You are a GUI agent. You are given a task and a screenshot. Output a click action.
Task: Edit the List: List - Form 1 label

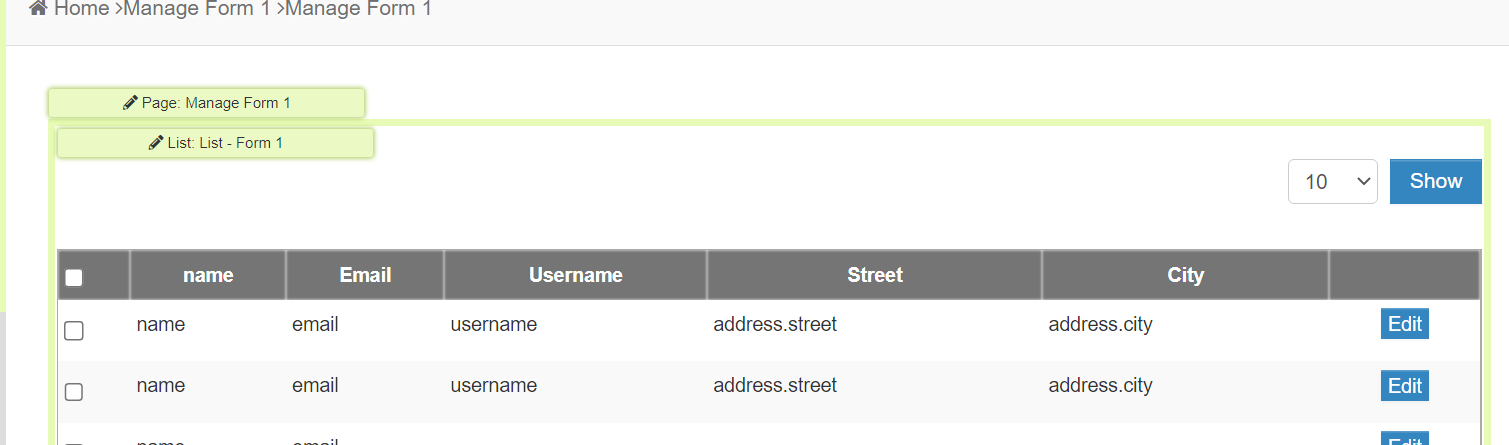click(224, 143)
